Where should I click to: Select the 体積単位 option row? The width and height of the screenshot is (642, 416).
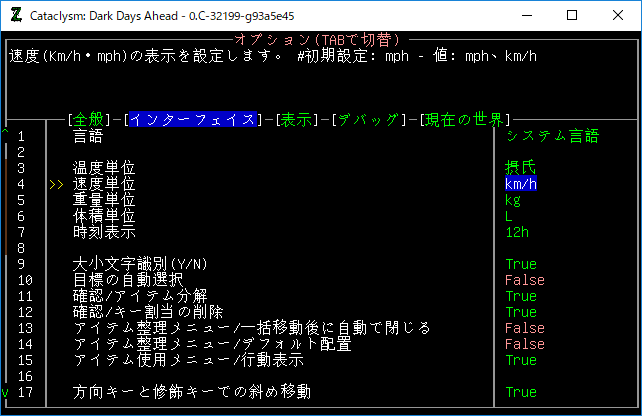coord(105,216)
